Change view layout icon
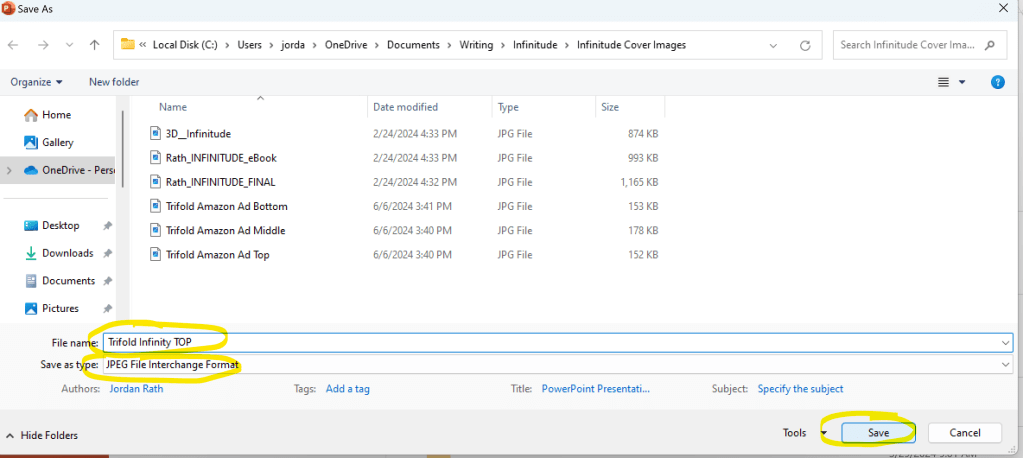Image resolution: width=1023 pixels, height=458 pixels. (943, 82)
